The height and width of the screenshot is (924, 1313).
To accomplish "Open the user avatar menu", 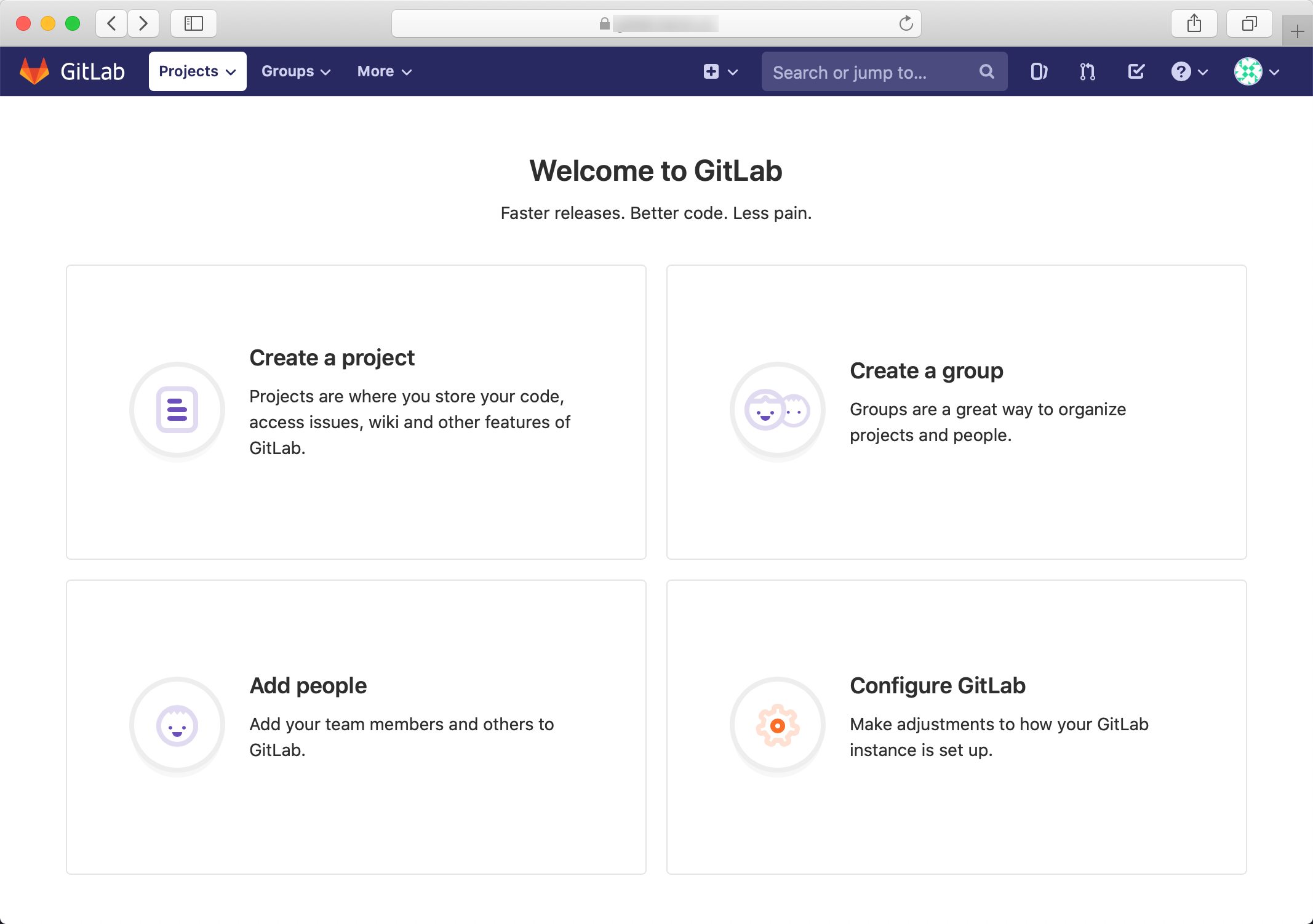I will [x=1256, y=72].
